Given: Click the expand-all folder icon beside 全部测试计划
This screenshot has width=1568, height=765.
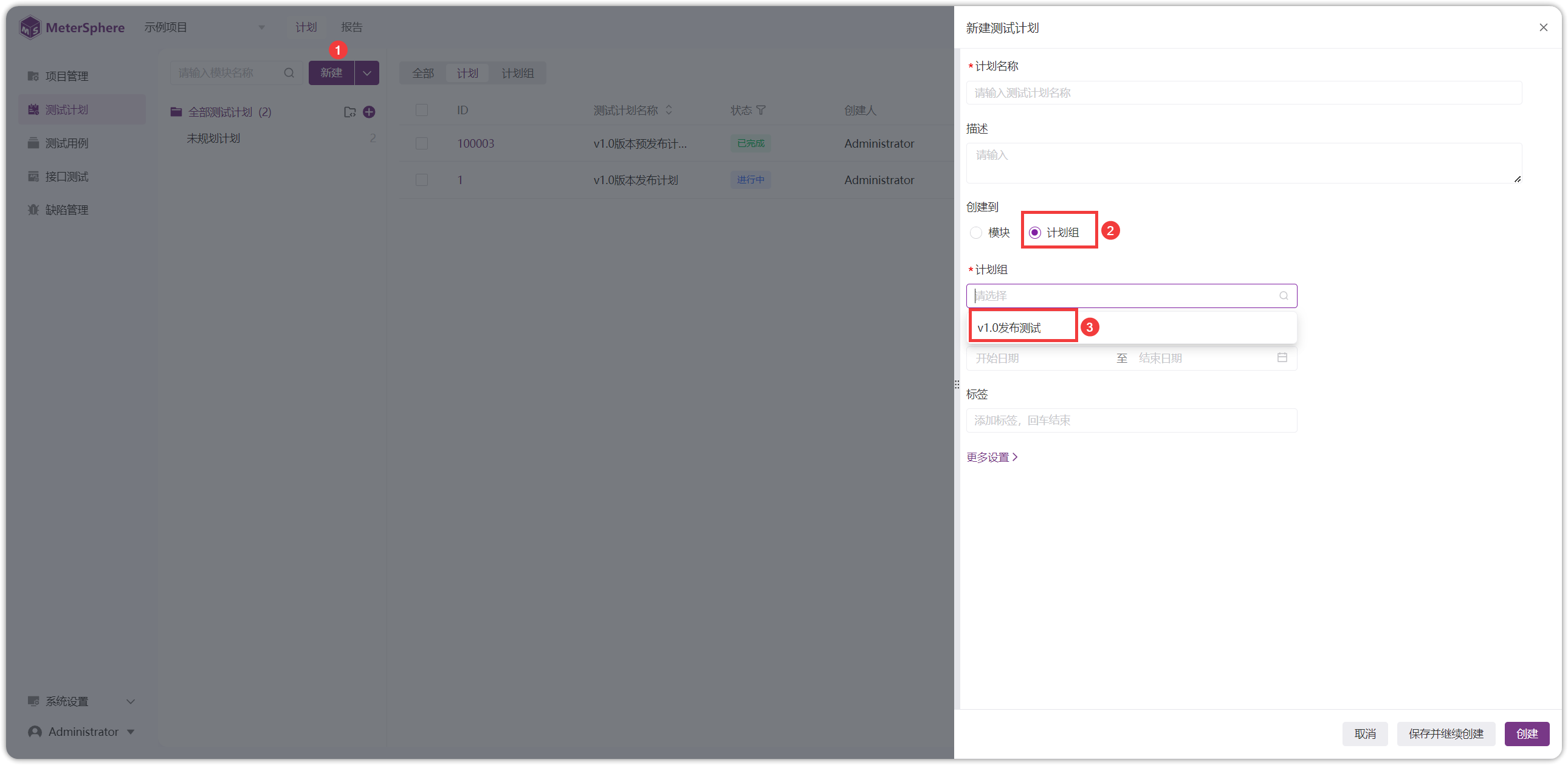Looking at the screenshot, I should 349,112.
